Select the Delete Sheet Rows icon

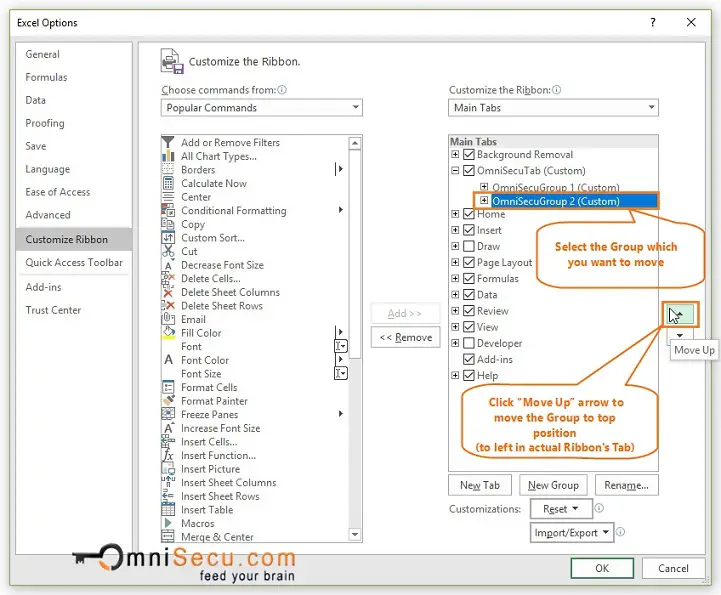pyautogui.click(x=168, y=305)
